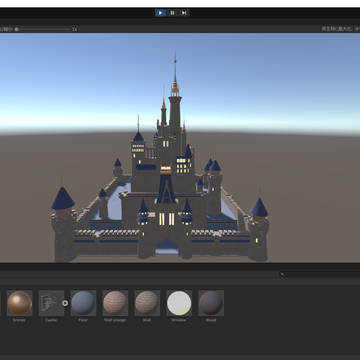This screenshot has height=360, width=360.
Task: Select the Wall orange material sphere
Action: (115, 303)
